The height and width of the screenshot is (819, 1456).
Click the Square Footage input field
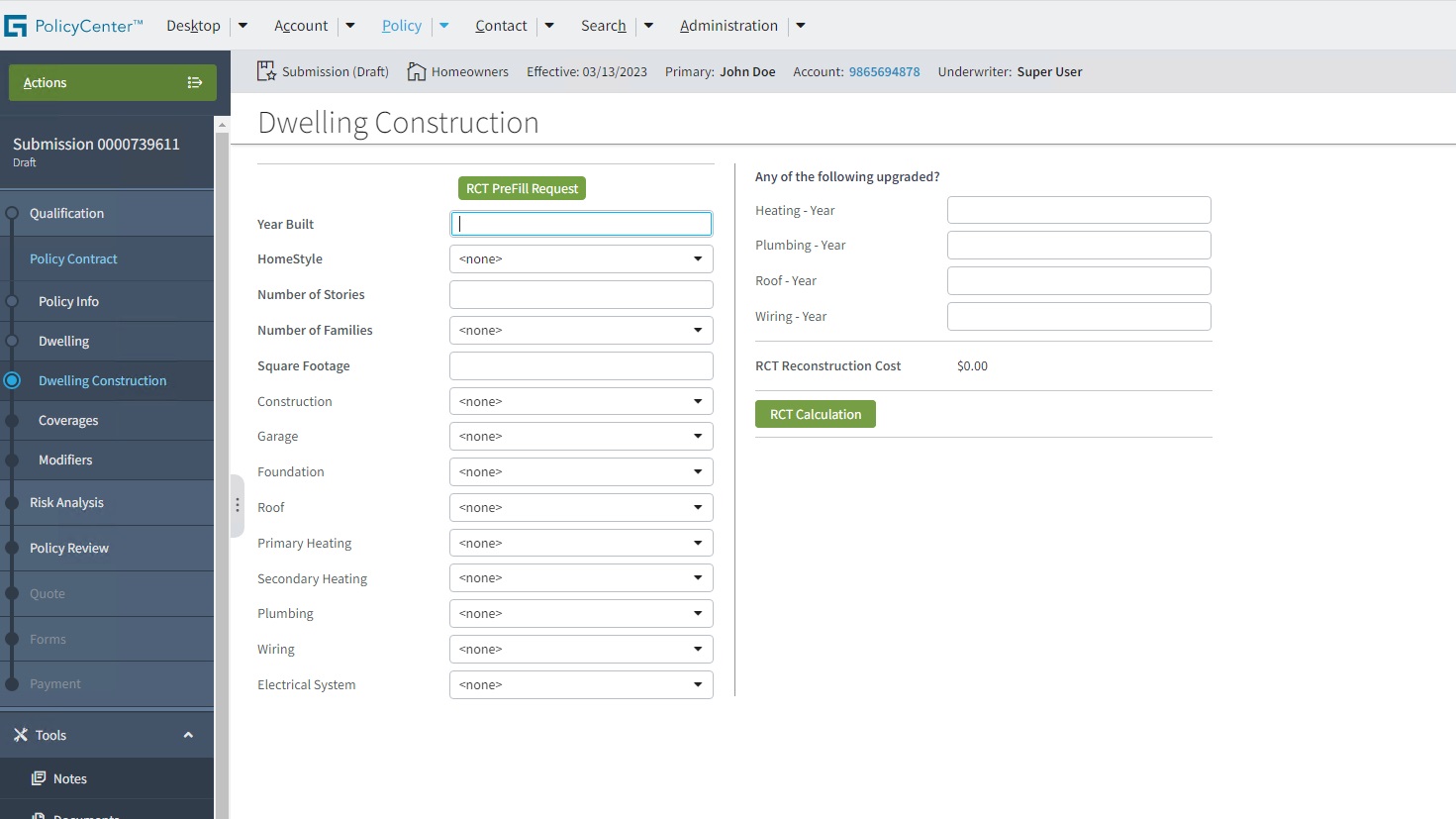(581, 366)
